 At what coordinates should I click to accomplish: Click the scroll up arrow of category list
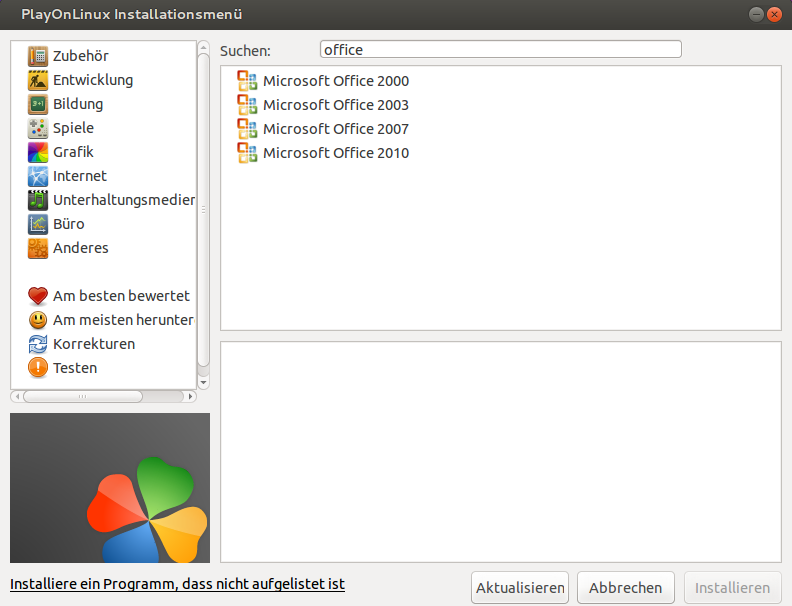pyautogui.click(x=204, y=47)
